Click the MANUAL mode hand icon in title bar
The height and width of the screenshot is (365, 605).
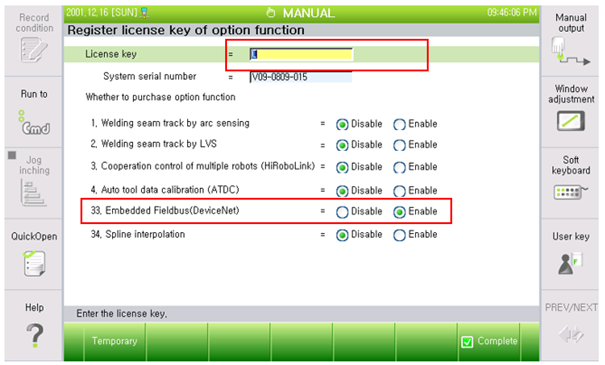[271, 13]
